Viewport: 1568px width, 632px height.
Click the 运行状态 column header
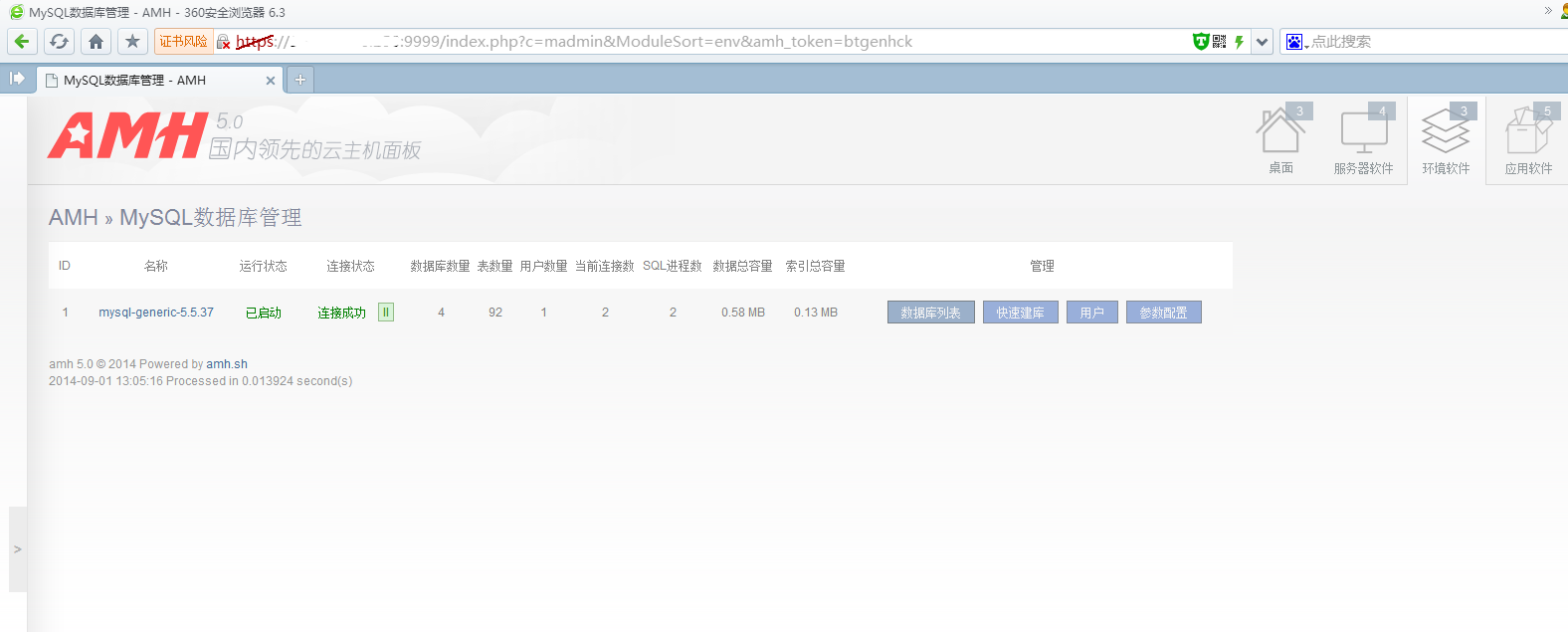[263, 266]
